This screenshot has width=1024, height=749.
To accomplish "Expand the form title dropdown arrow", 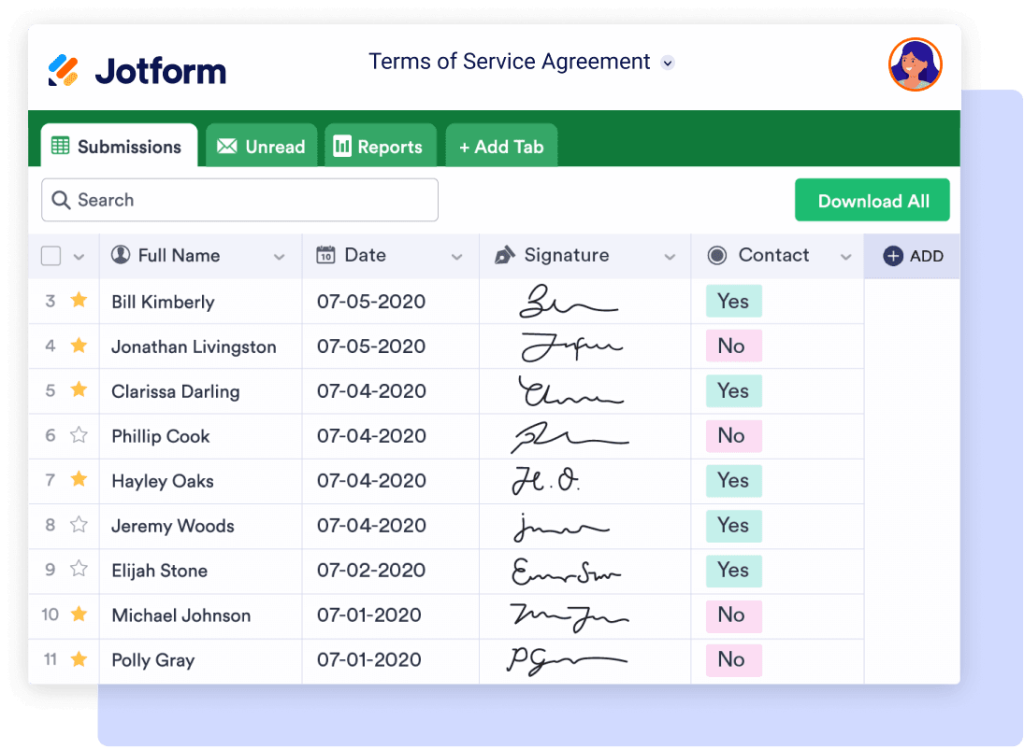I will coord(668,62).
